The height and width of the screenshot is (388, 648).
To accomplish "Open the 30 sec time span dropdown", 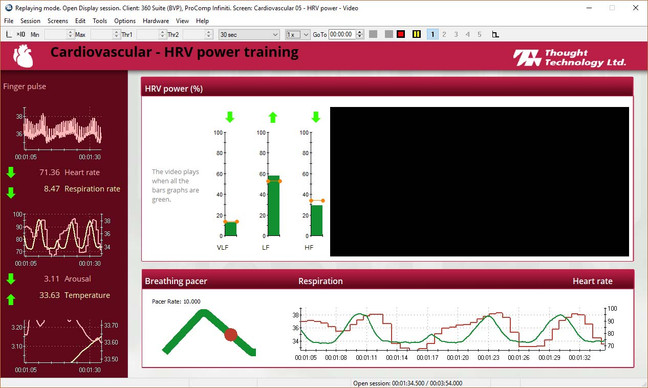I will (x=249, y=34).
